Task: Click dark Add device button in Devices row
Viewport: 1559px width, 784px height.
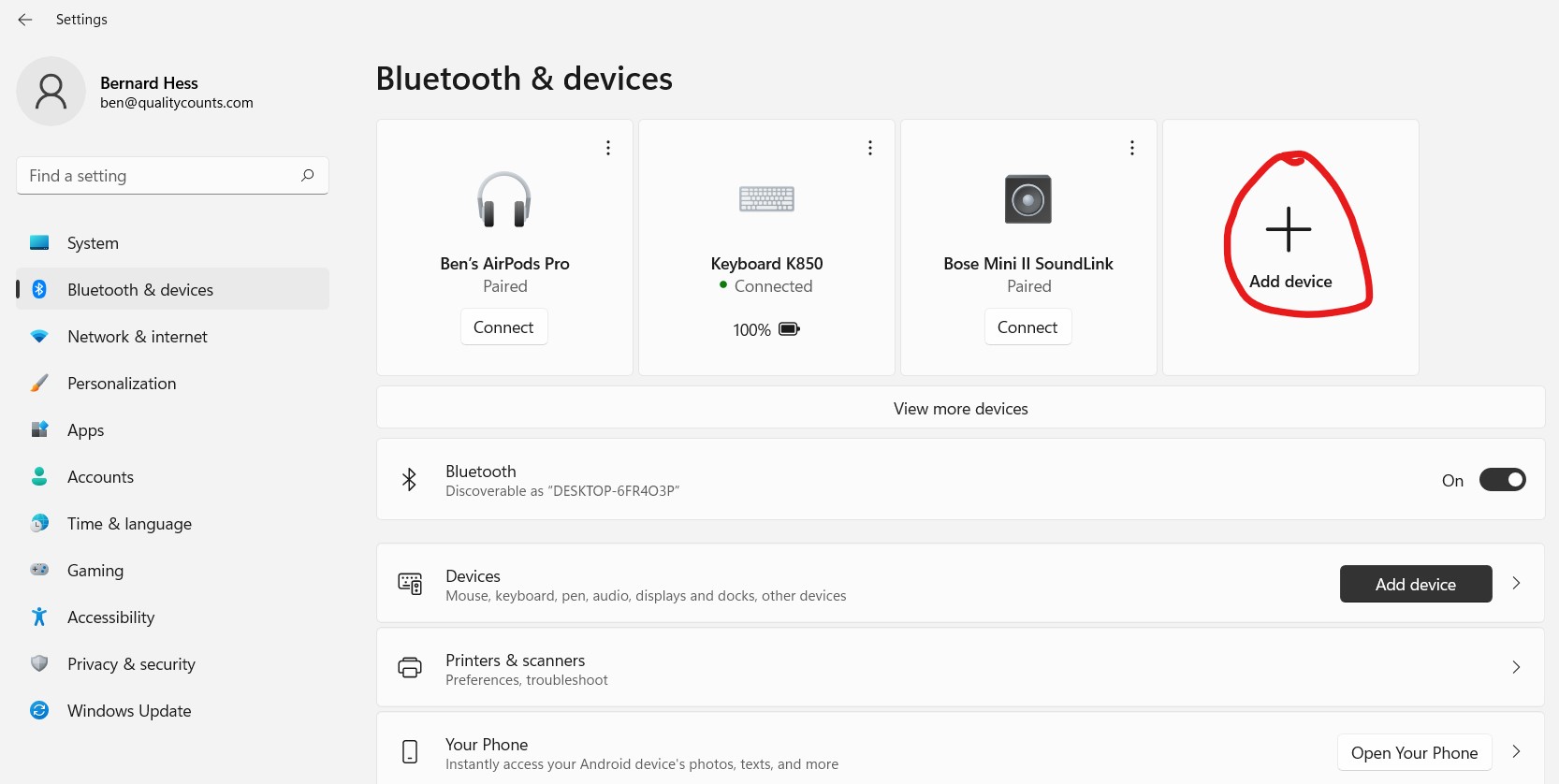Action: coord(1416,584)
